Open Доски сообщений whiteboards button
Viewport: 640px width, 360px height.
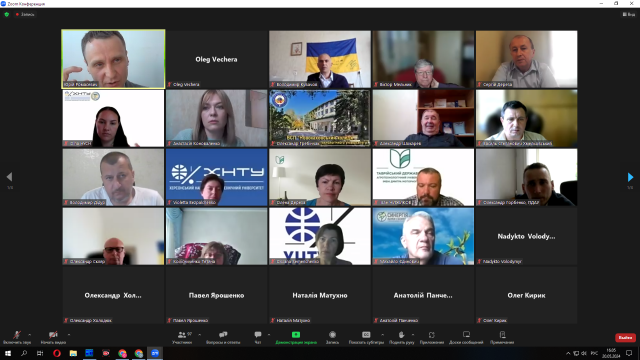[466, 337]
